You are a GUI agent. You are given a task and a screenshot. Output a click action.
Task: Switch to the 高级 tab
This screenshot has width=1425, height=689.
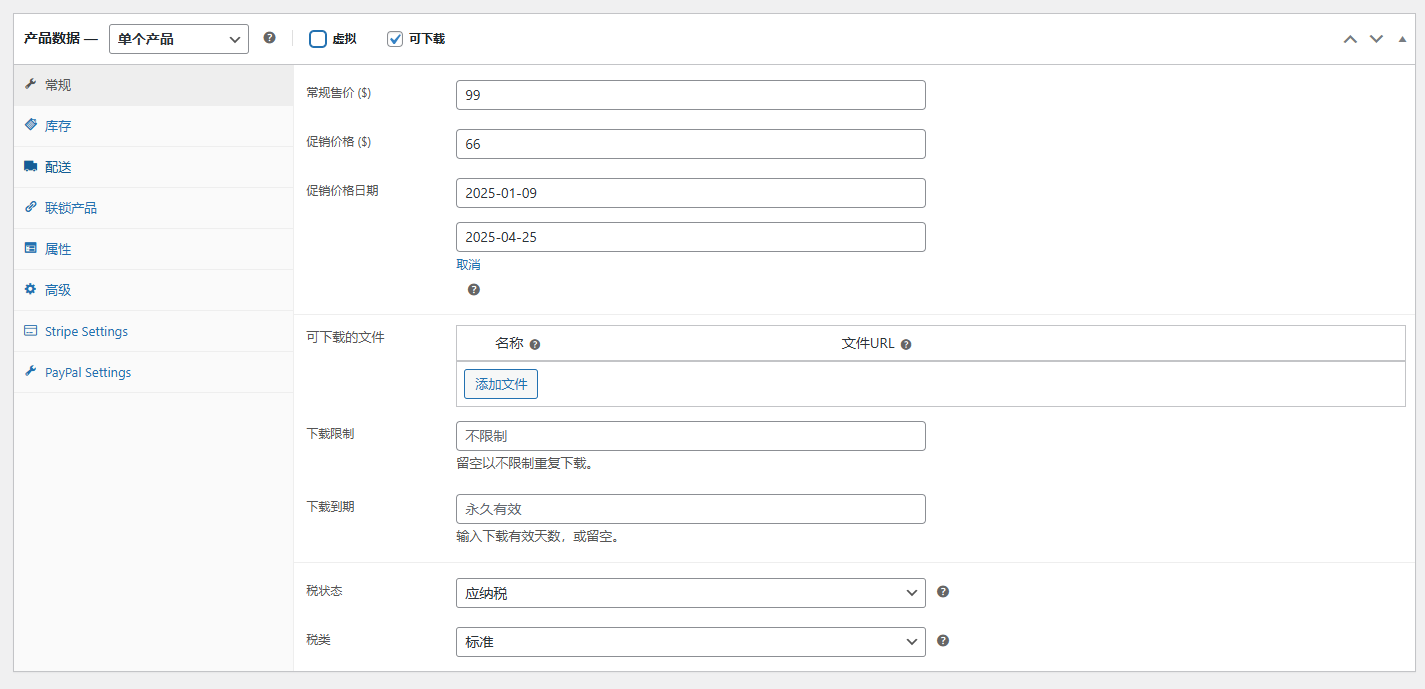pos(153,290)
